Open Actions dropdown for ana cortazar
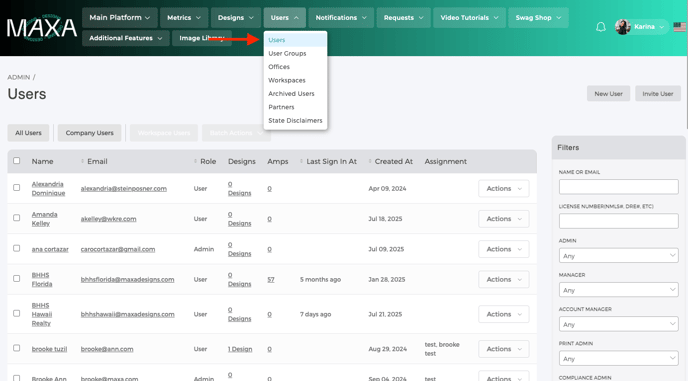This screenshot has width=688, height=381. pyautogui.click(x=504, y=249)
